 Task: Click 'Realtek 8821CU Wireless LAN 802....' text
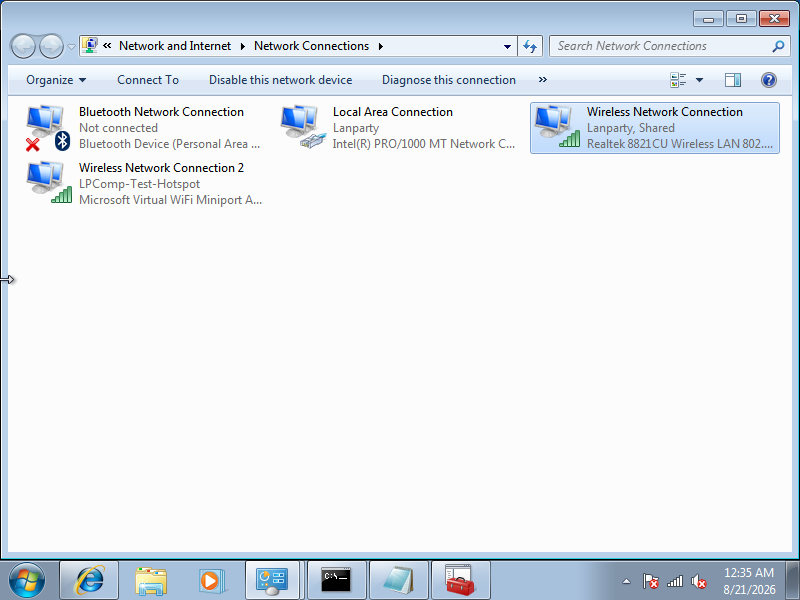click(680, 144)
